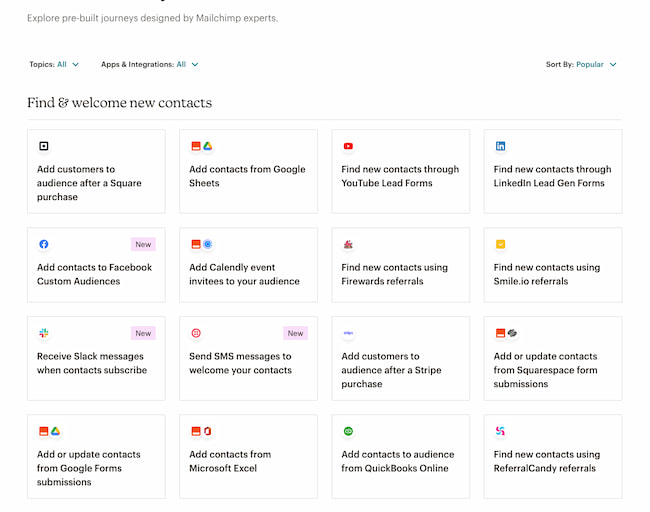This screenshot has width=650, height=512.
Task: Select 'Receive Slack messages when contacts subscribe'
Action: (96, 358)
